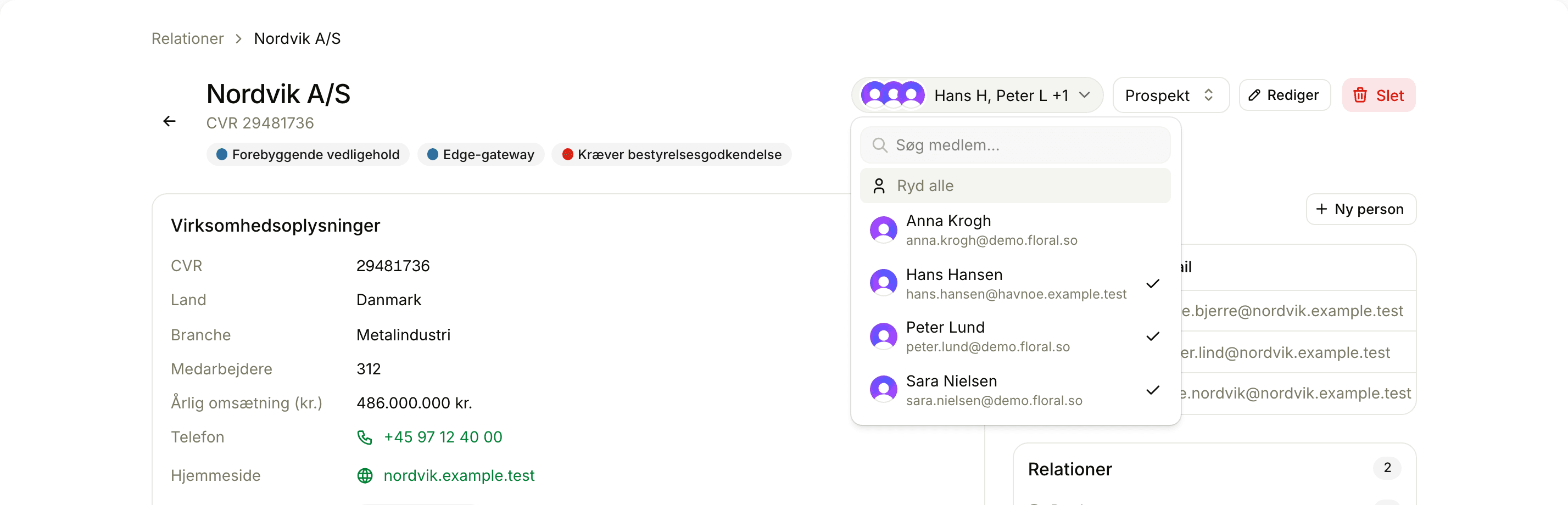Click the phone icon next to Telefon
The height and width of the screenshot is (505, 1568).
365,437
